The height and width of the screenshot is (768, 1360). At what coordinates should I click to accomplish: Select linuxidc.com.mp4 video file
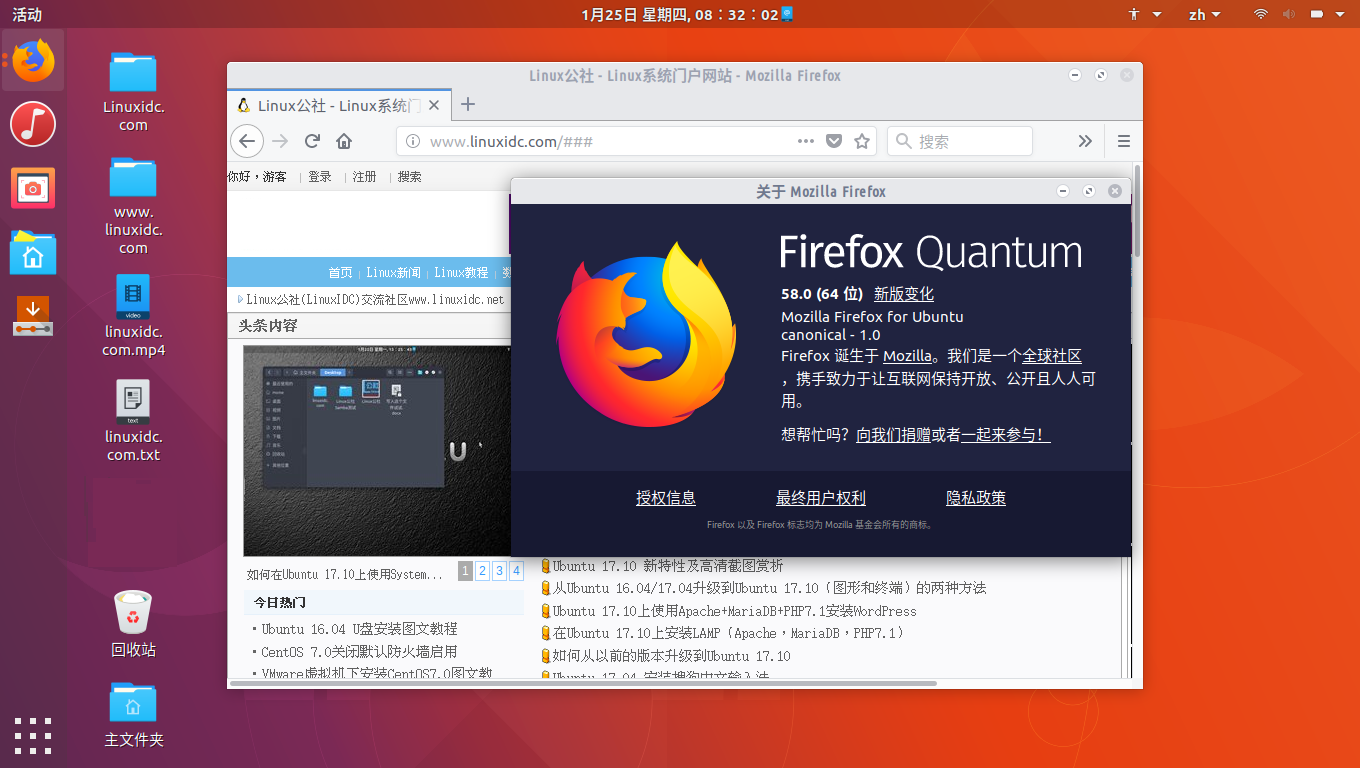coord(133,316)
